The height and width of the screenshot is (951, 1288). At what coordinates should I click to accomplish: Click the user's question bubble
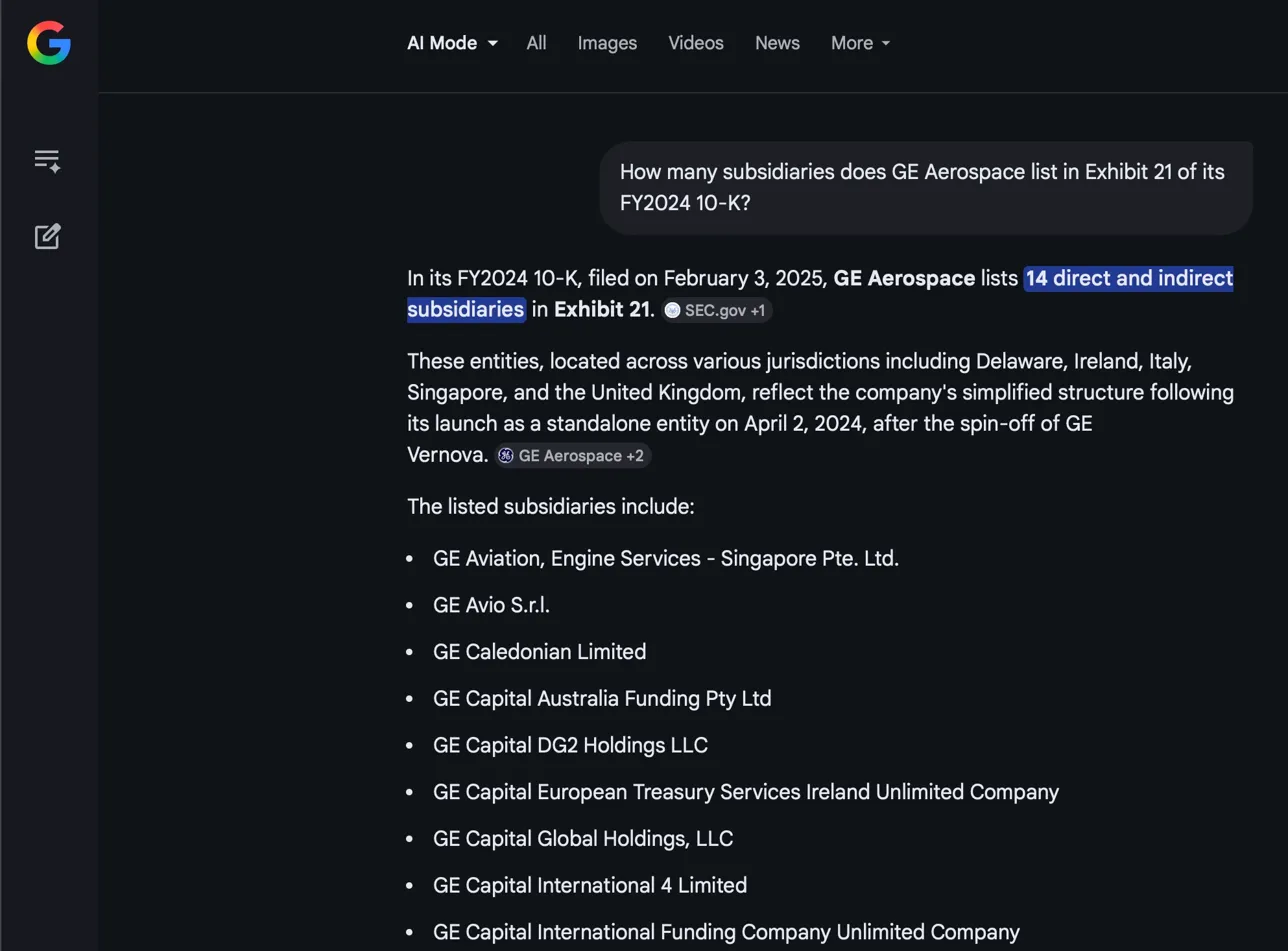(923, 187)
